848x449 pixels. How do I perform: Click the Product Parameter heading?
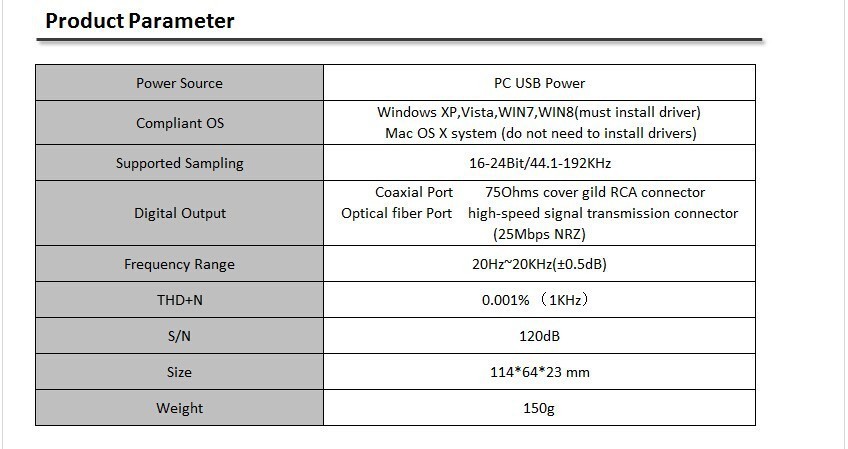point(140,21)
